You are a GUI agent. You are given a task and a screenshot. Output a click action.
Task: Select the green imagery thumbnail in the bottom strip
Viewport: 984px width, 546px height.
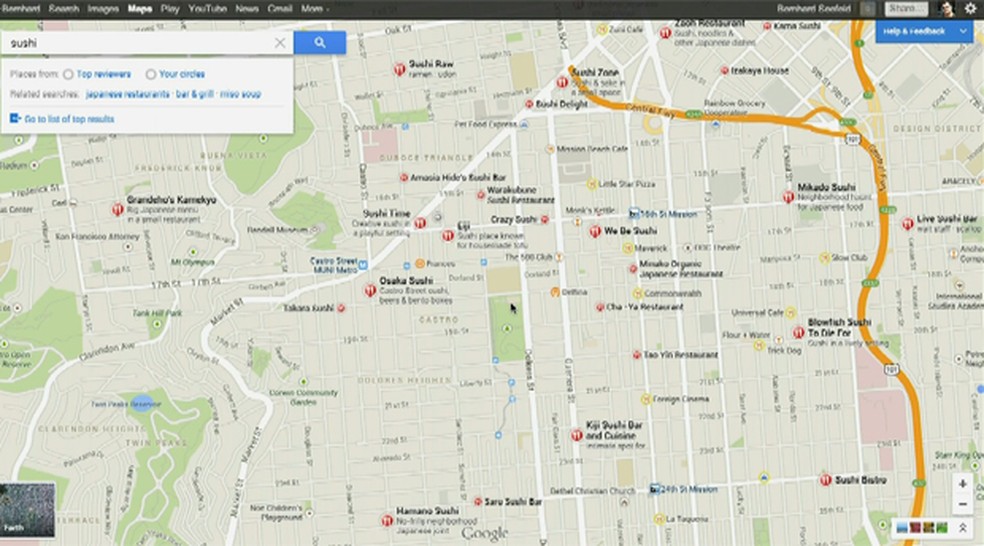click(941, 528)
